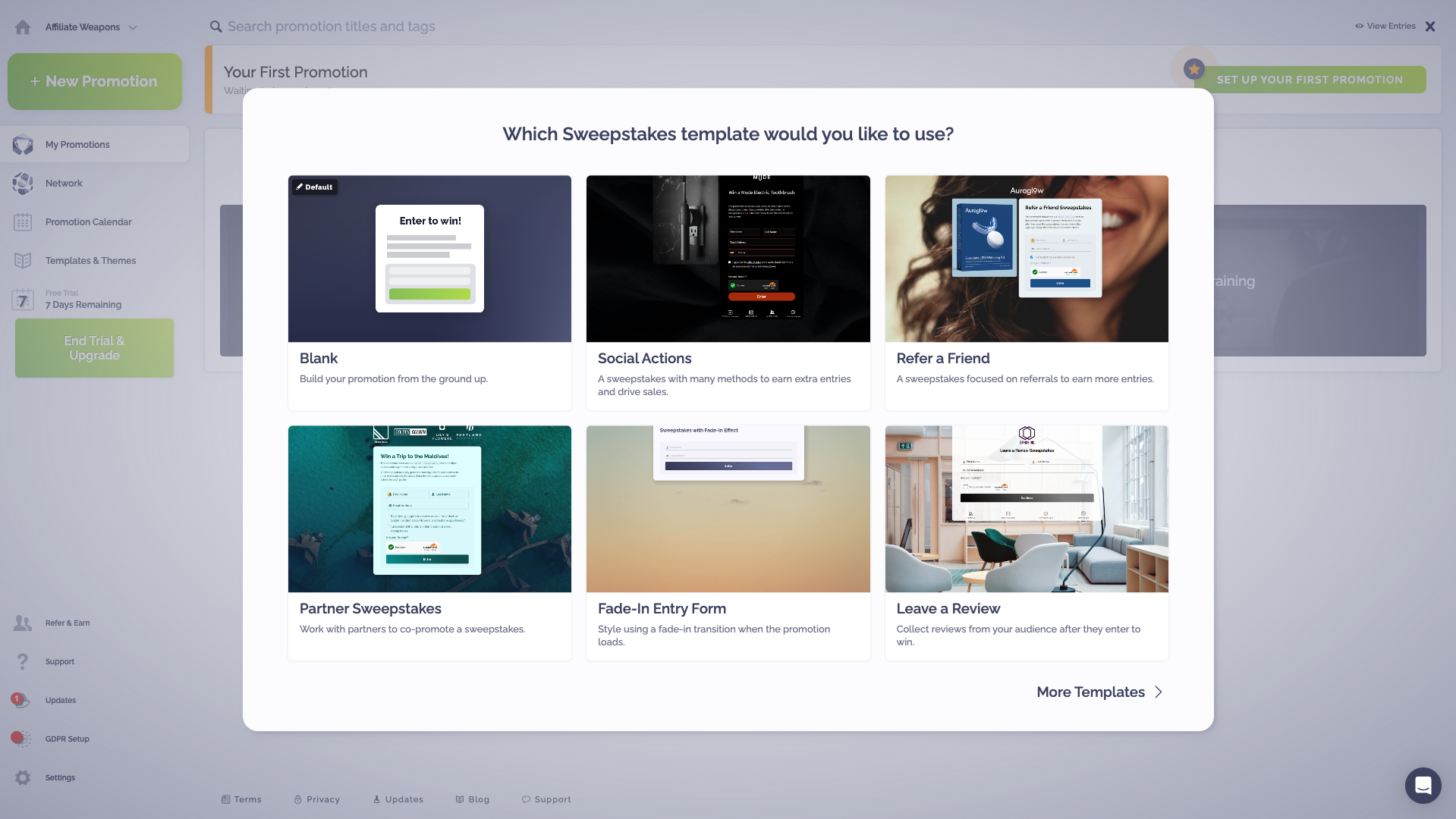Toggle View Entries eye option

click(x=1385, y=27)
